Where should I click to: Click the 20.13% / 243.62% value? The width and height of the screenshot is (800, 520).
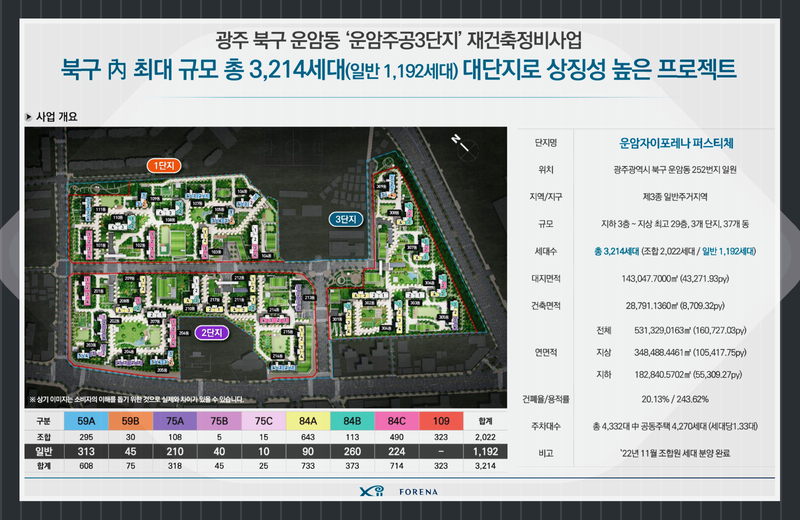[675, 399]
